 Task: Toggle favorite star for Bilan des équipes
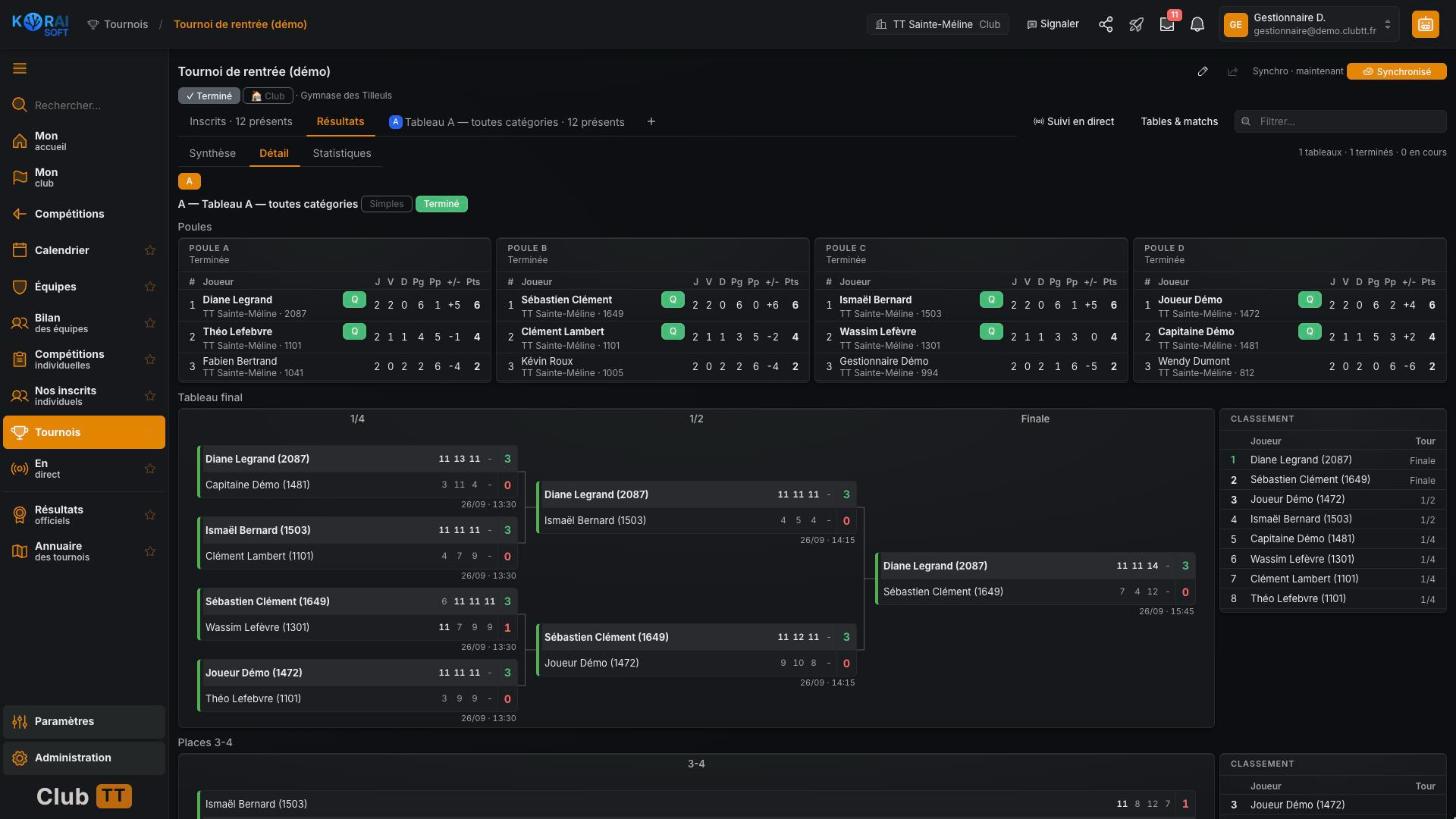click(x=150, y=323)
